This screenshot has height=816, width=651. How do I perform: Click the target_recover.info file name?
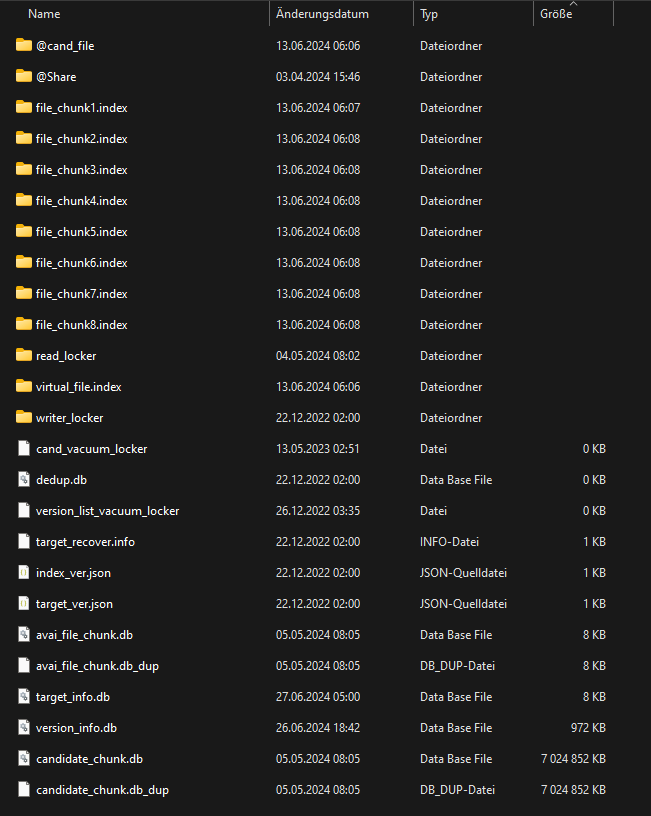(x=85, y=542)
